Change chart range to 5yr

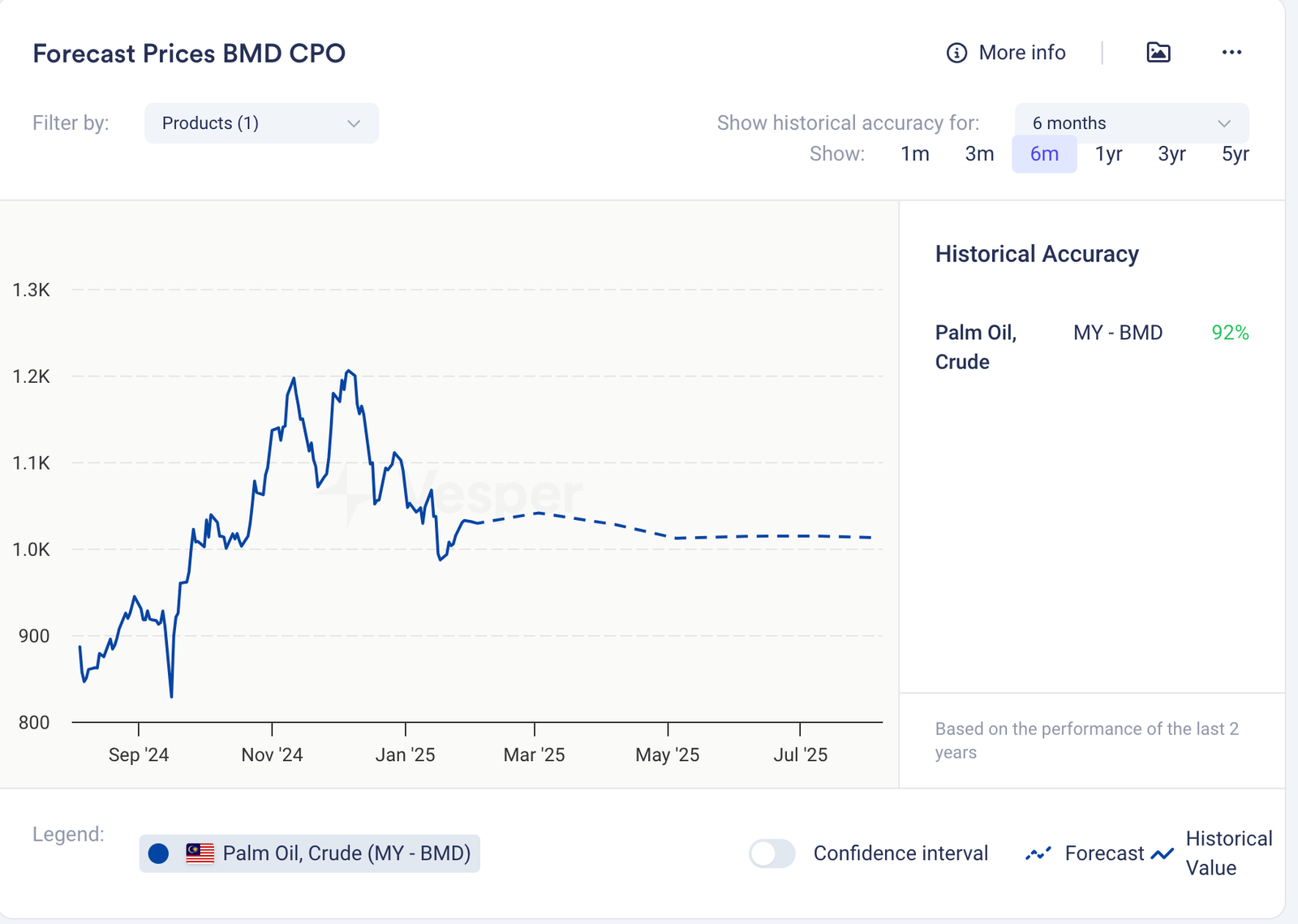tap(1235, 154)
